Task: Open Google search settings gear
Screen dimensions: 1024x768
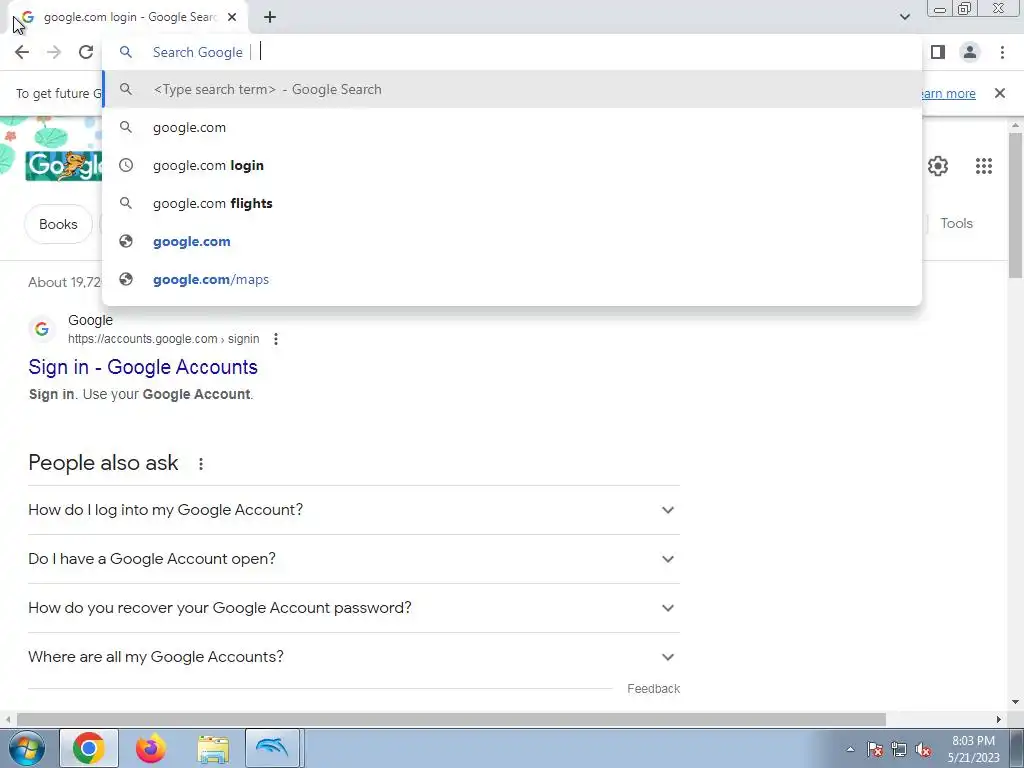Action: [938, 166]
